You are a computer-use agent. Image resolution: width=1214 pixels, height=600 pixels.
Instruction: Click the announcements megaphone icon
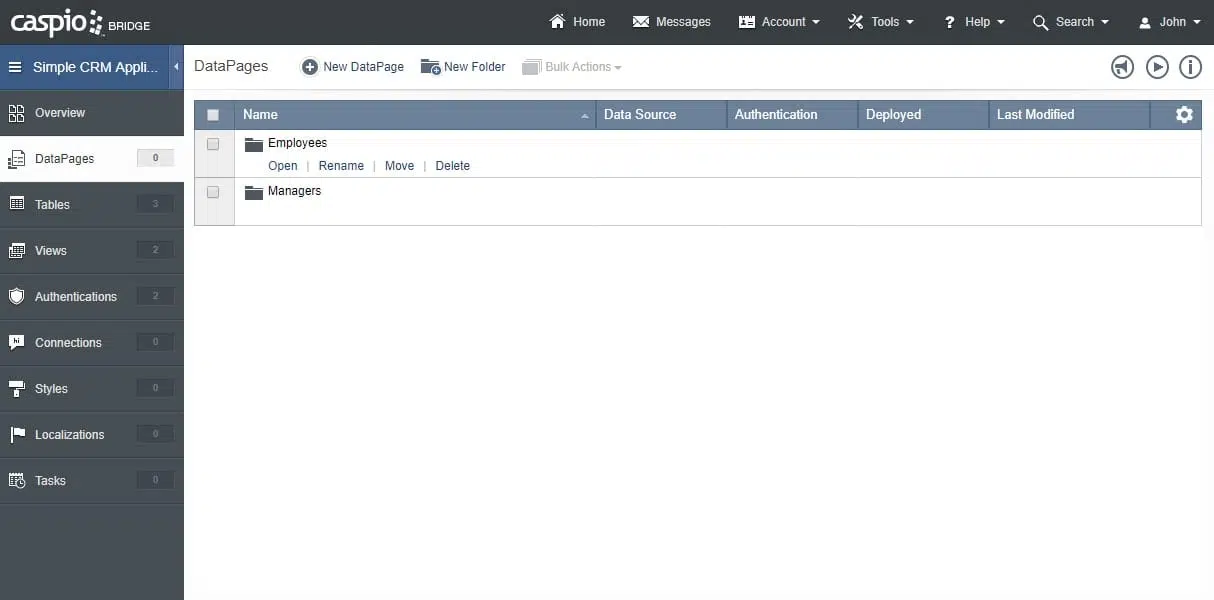[1123, 67]
